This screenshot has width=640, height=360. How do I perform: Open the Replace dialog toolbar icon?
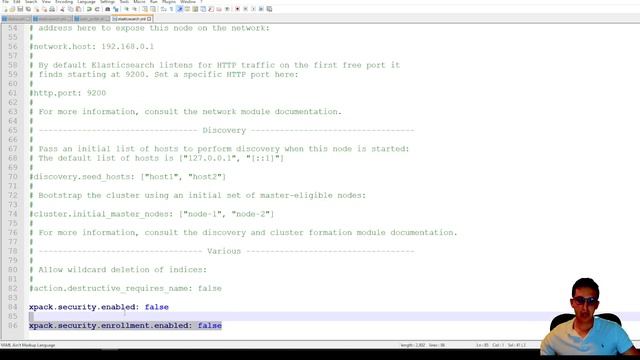point(116,9)
